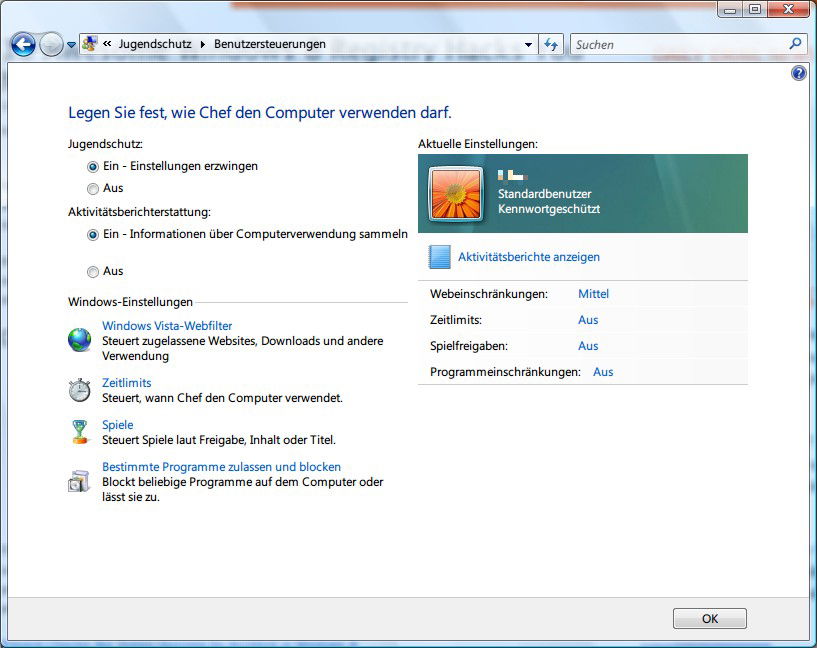
Task: Open the address bar history dropdown
Action: [528, 45]
